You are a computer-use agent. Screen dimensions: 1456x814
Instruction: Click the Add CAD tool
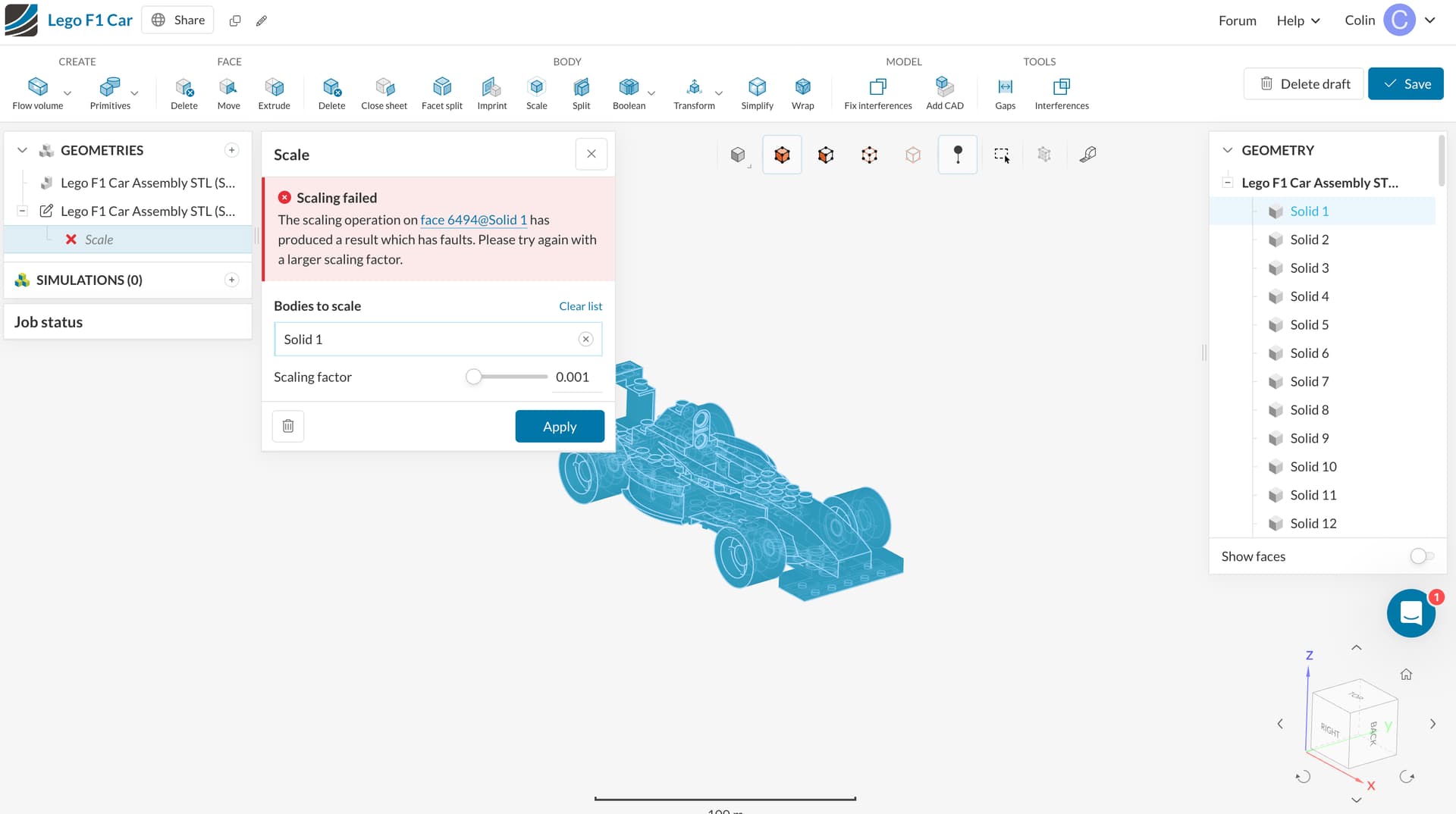(945, 92)
